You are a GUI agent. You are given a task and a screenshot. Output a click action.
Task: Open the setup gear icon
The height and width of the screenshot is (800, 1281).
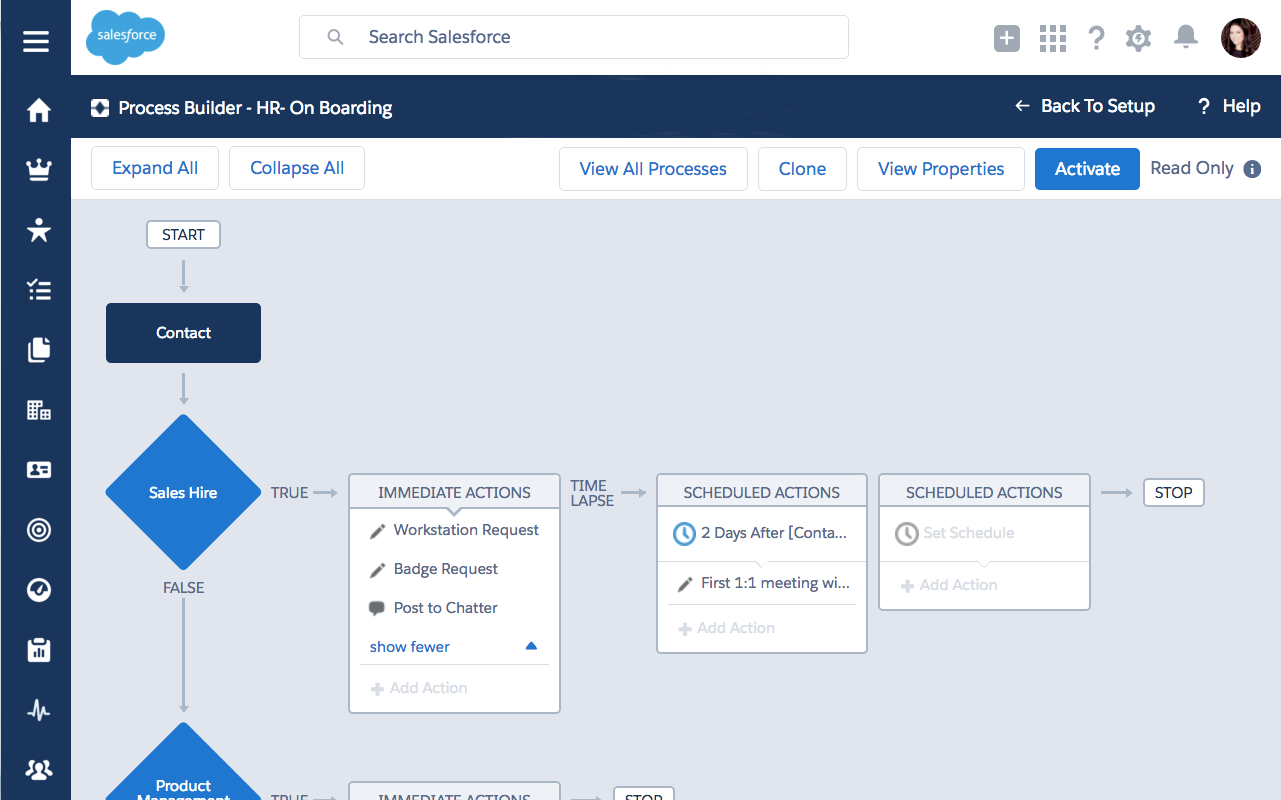[1138, 38]
